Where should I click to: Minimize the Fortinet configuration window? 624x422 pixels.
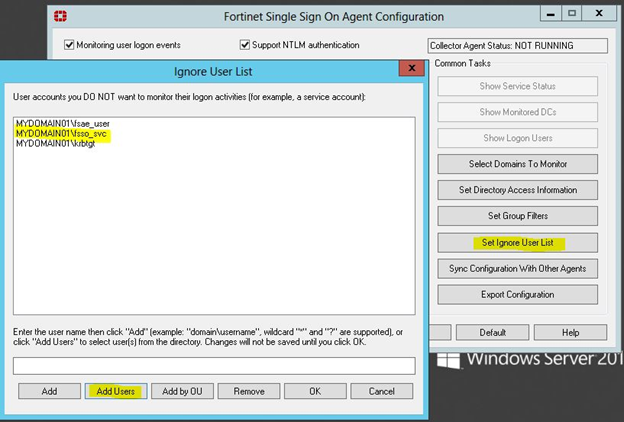click(551, 14)
